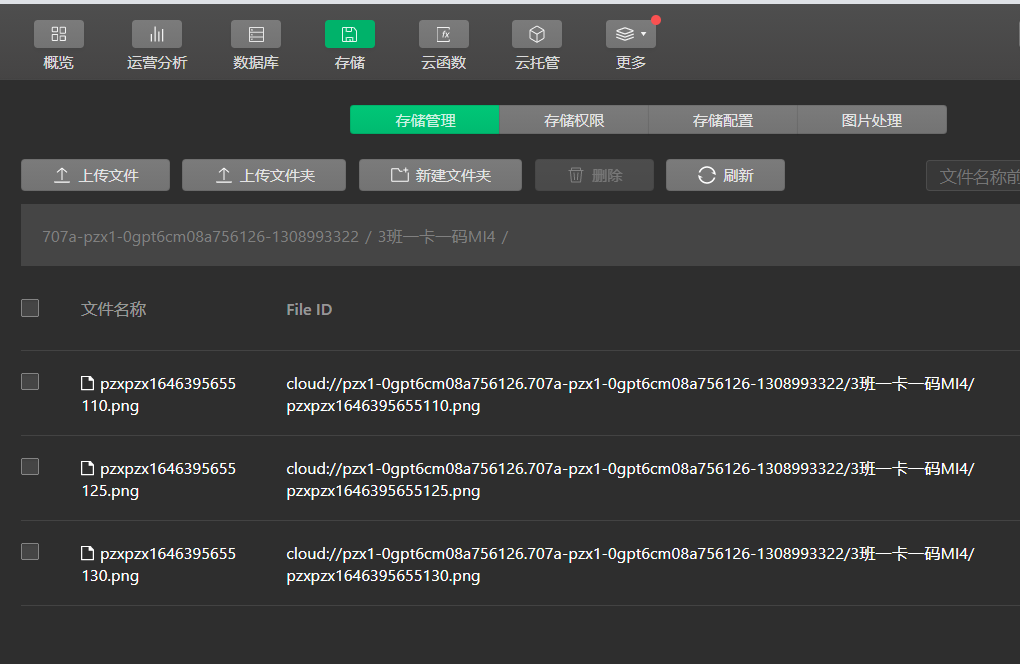Check the box for pzxpzx1646395655130.png
The image size is (1020, 664).
click(30, 551)
